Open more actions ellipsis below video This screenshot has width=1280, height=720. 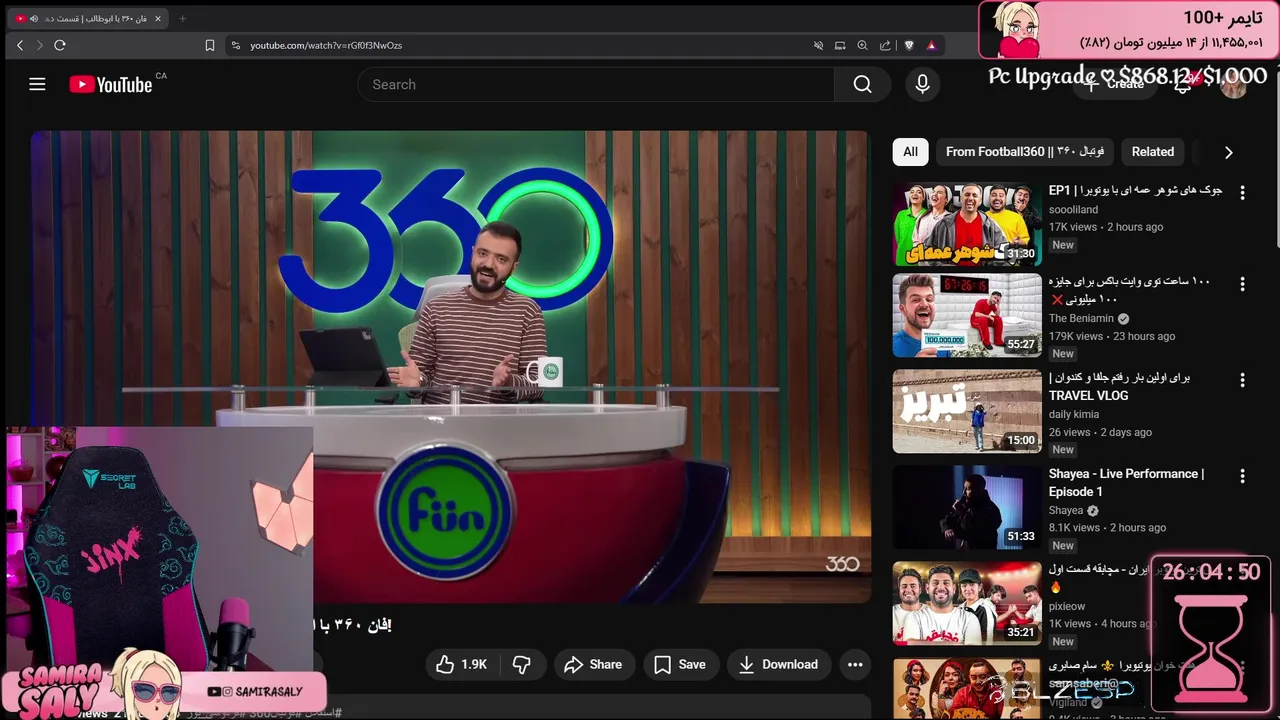point(855,664)
